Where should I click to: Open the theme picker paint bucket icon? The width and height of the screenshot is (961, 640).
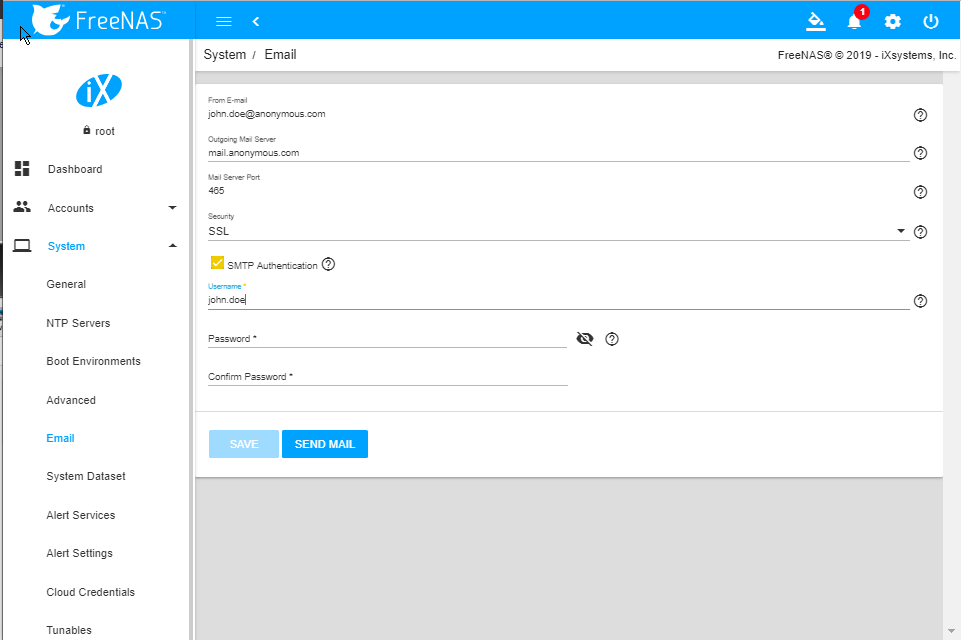point(816,21)
